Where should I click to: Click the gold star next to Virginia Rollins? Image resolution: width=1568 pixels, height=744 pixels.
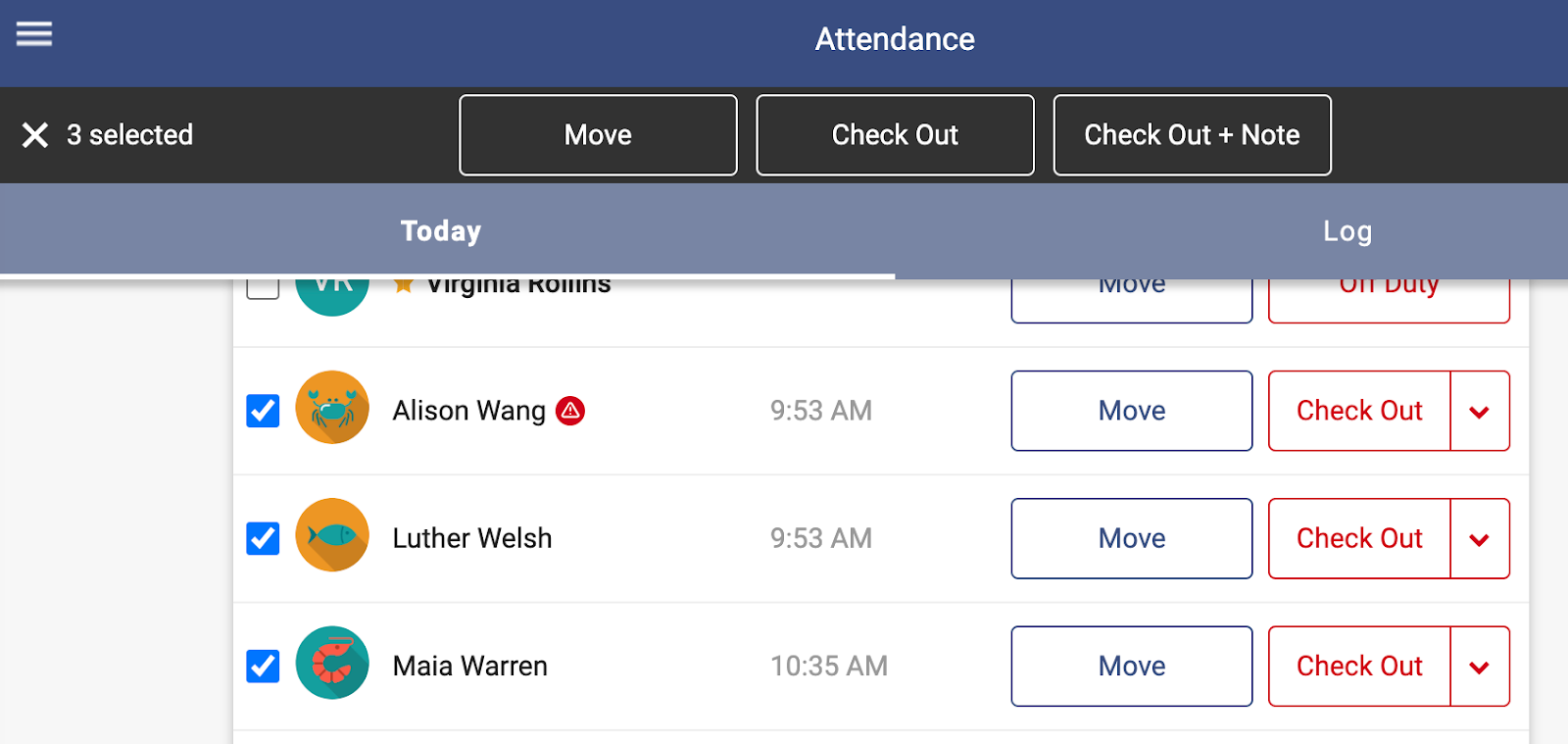click(x=403, y=285)
